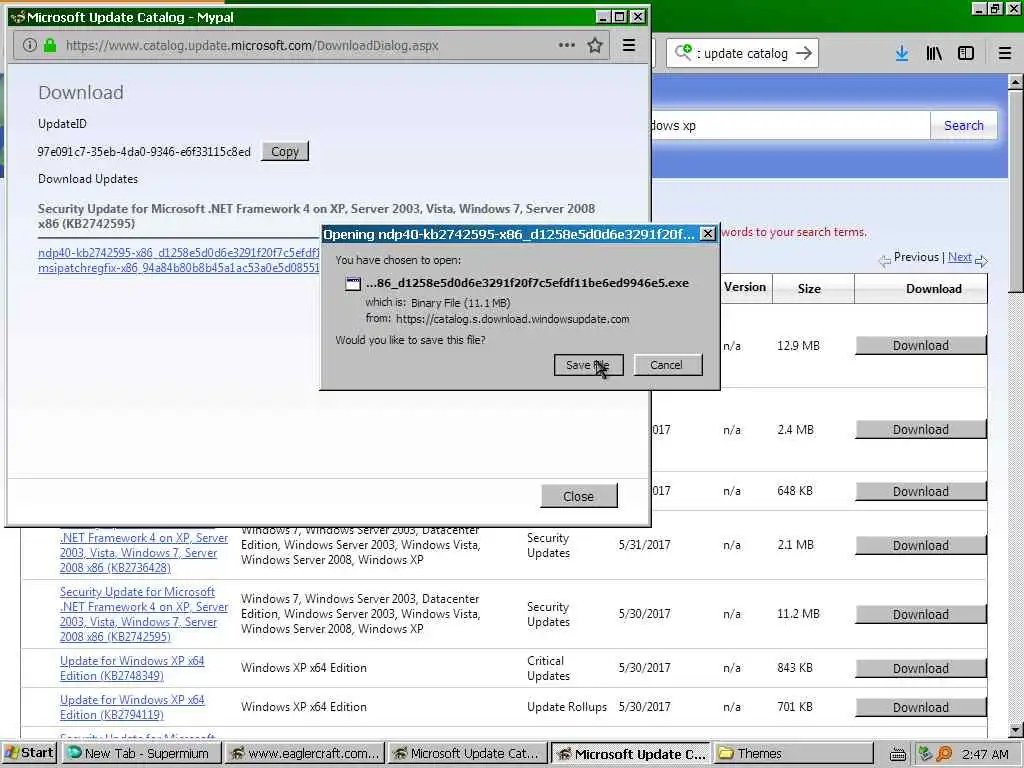
Task: Open page actions three-dot menu
Action: pos(566,45)
